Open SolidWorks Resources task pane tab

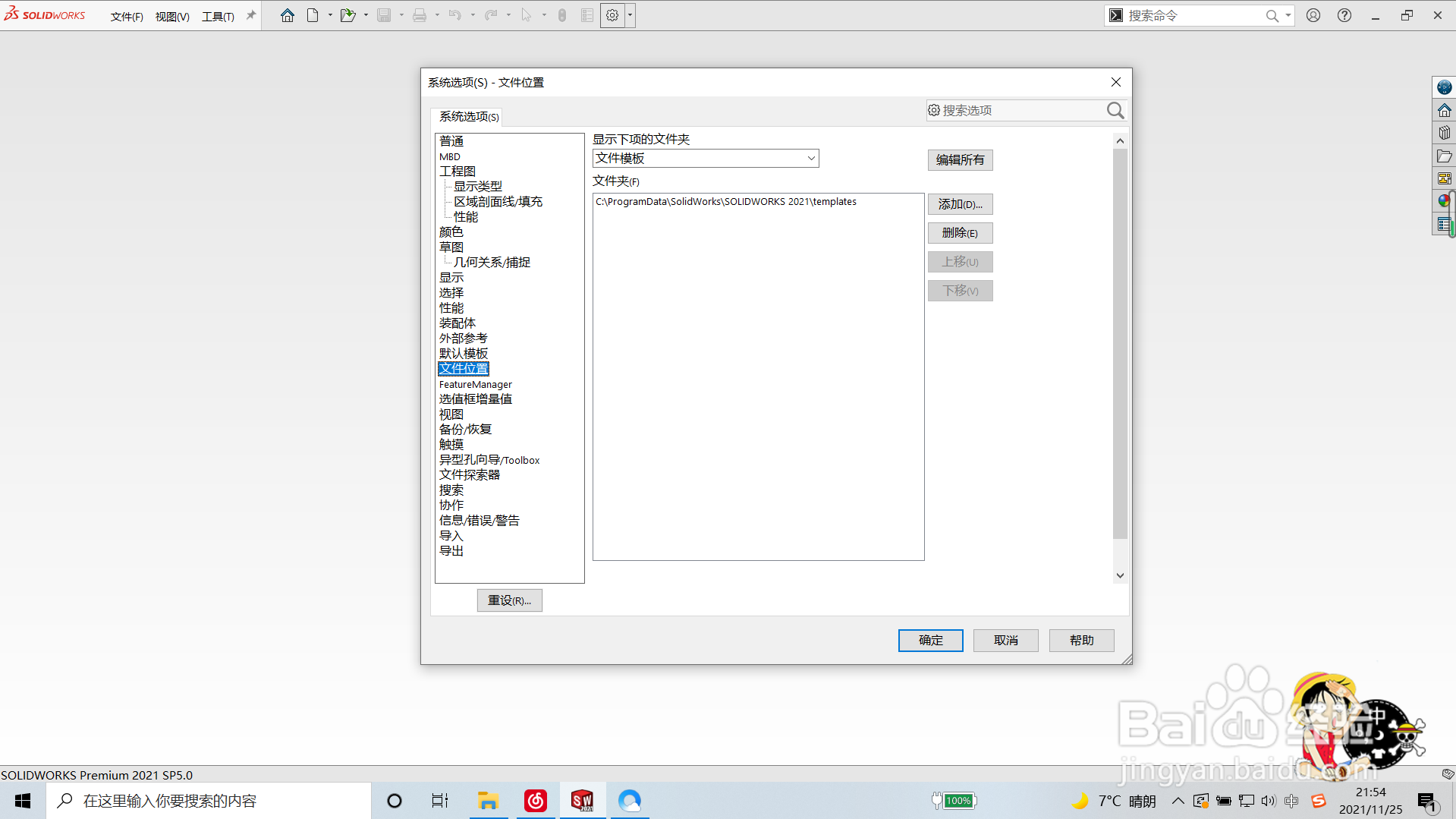[1444, 110]
